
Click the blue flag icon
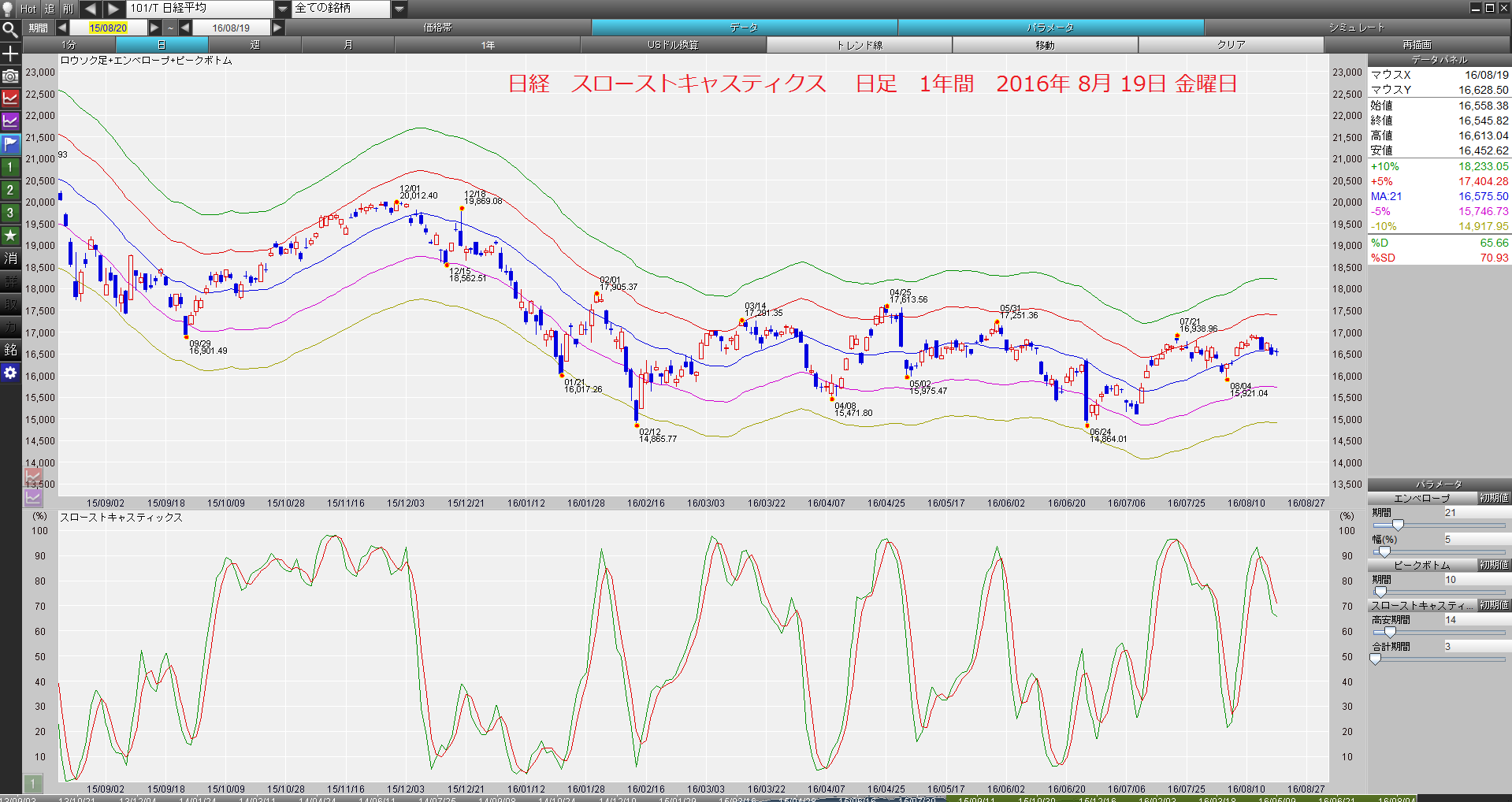point(10,144)
